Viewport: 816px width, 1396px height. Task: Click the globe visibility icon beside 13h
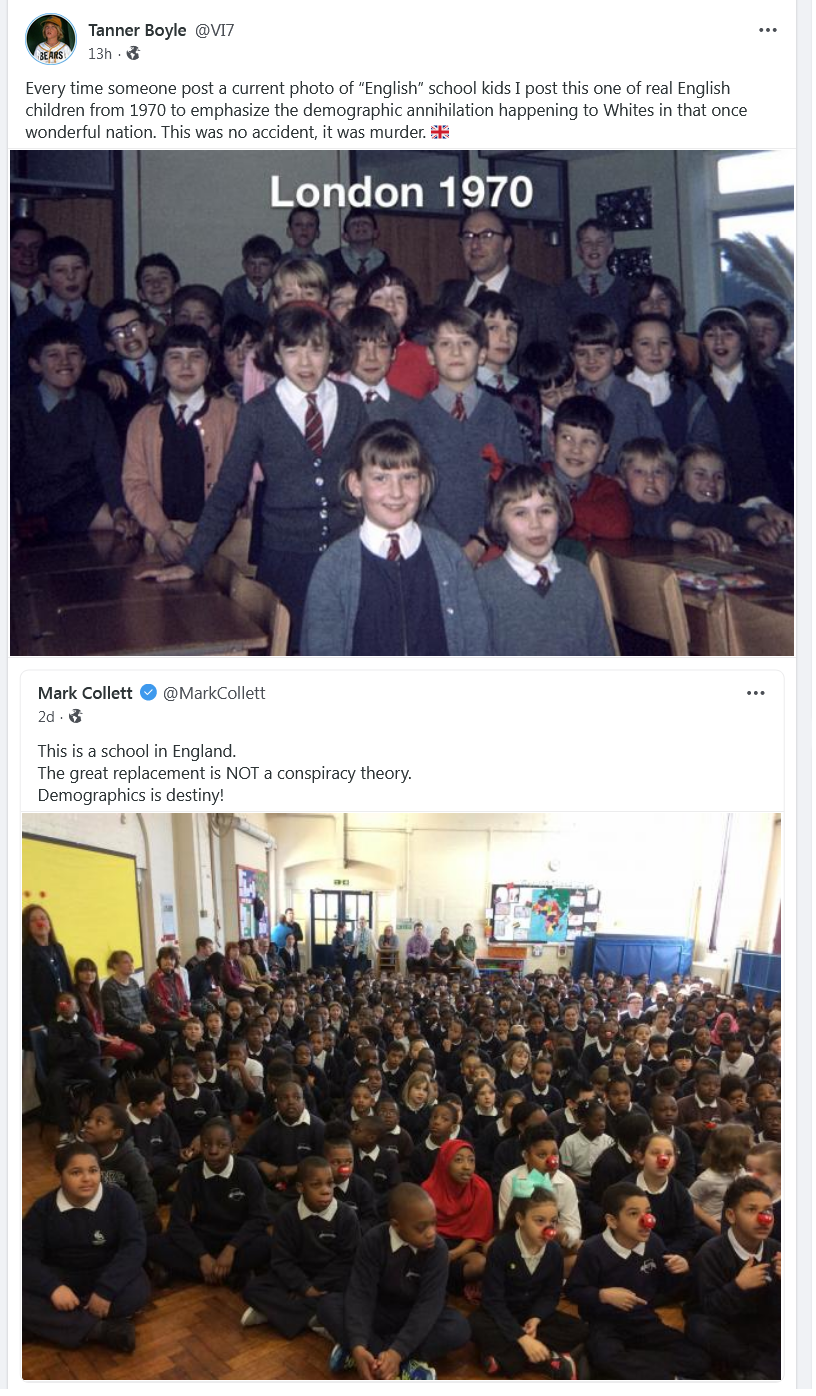click(134, 53)
